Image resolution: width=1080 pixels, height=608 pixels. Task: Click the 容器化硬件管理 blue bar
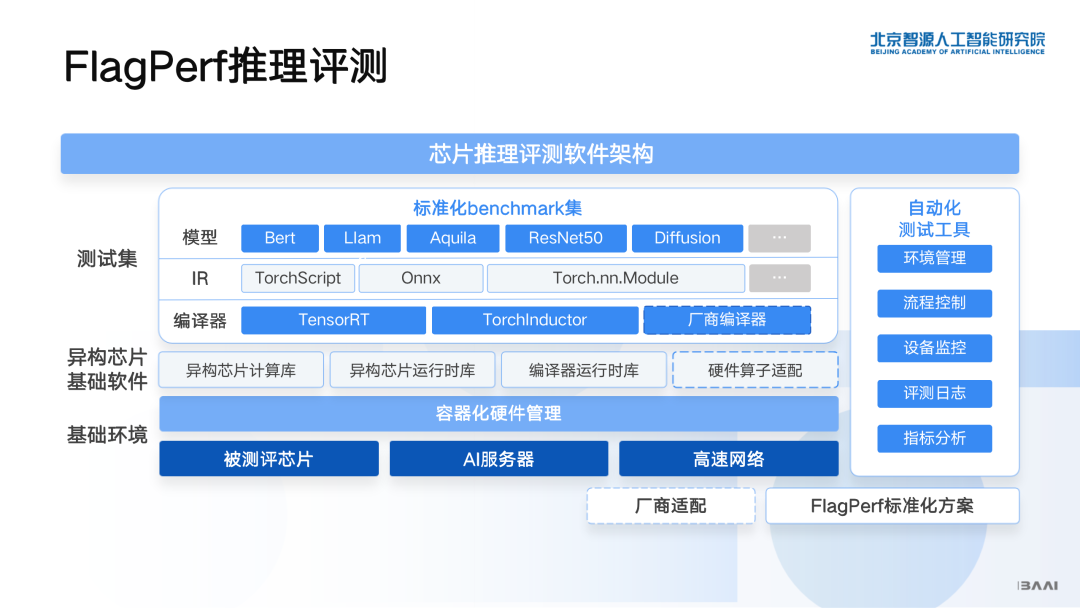point(498,414)
